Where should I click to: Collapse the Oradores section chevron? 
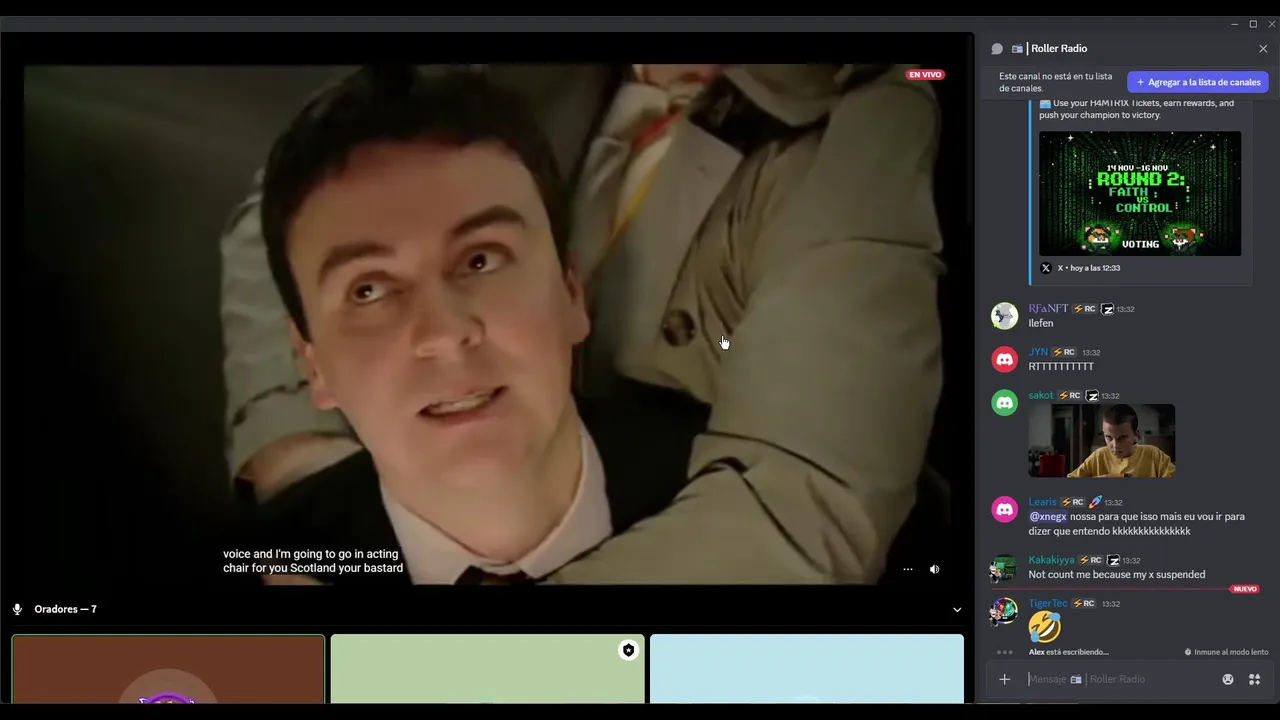tap(957, 609)
